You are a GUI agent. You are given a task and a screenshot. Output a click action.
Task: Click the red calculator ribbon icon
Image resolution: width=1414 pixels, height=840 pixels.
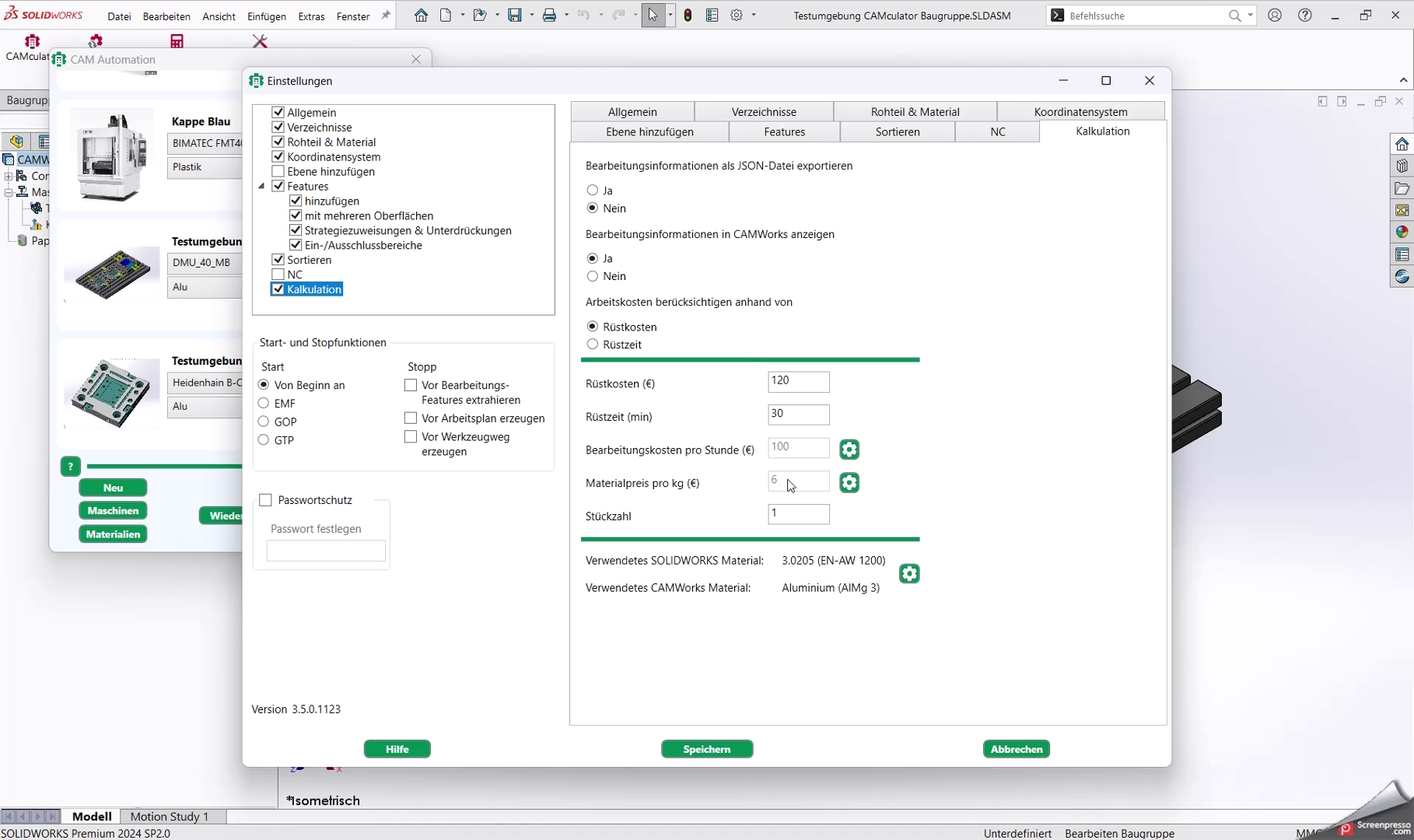pos(177,41)
